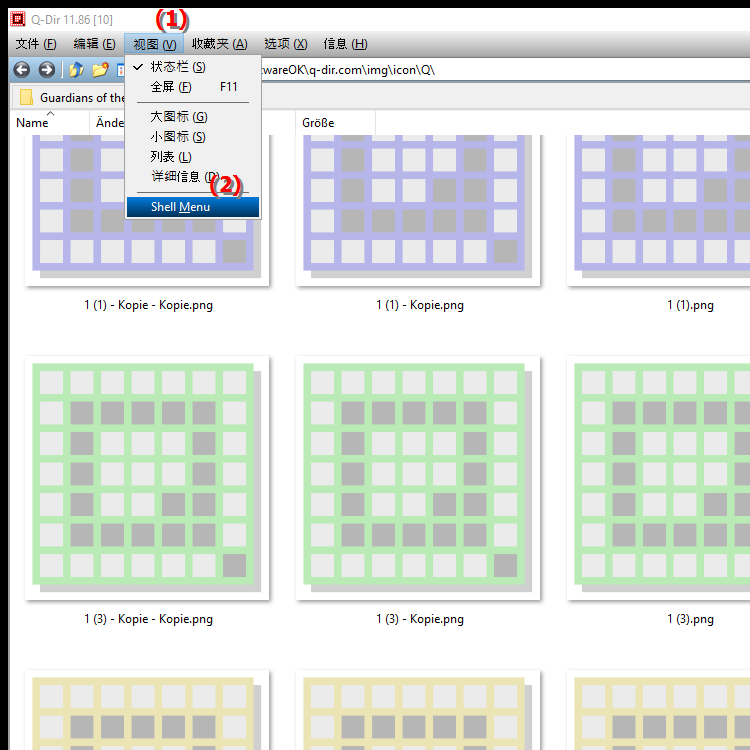The height and width of the screenshot is (750, 750).
Task: Switch to 大图标 (G) large icons view
Action: coord(179,117)
